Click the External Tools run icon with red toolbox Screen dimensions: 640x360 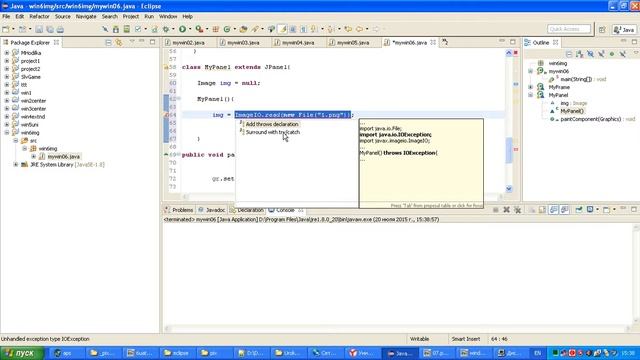(x=199, y=29)
